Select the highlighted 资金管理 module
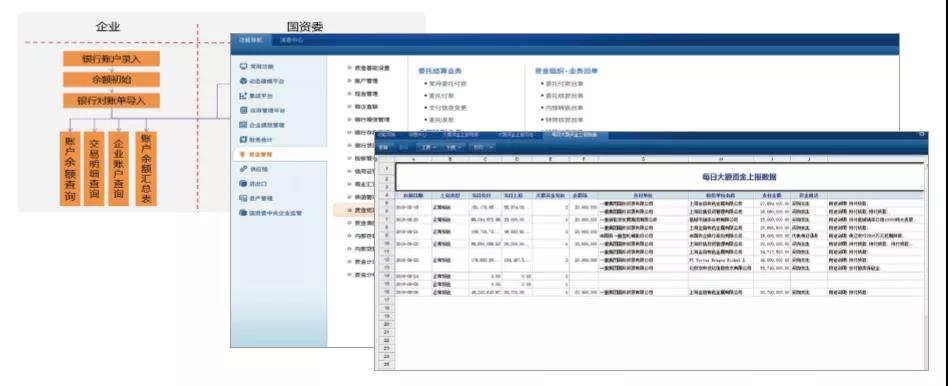 point(279,154)
